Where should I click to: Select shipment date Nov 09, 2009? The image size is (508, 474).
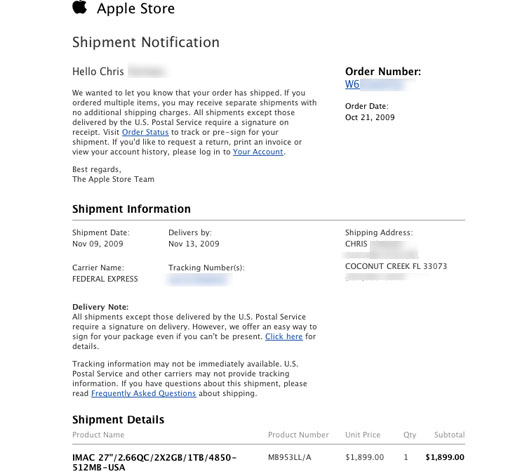(x=98, y=244)
